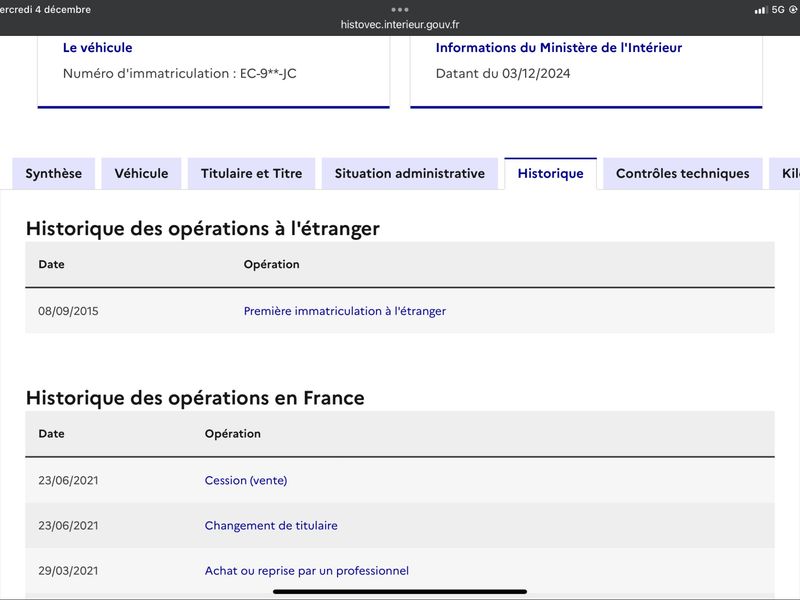Open the Synthèse tab
The image size is (800, 600).
coord(54,173)
